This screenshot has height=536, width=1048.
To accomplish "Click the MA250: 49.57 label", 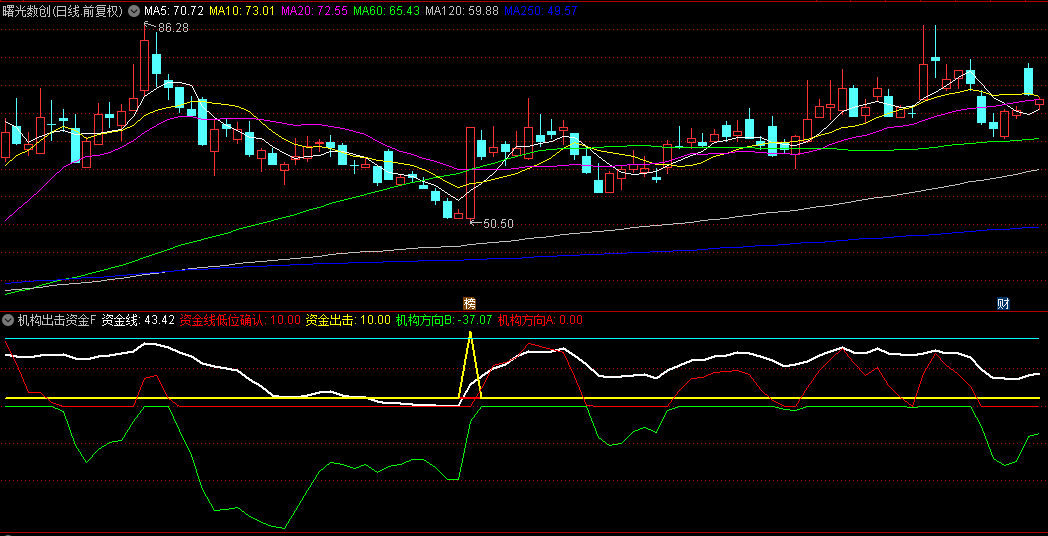I will coord(541,11).
